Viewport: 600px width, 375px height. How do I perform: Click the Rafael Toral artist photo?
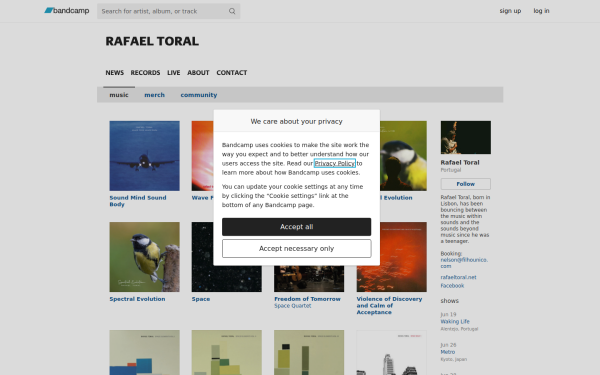(x=465, y=137)
